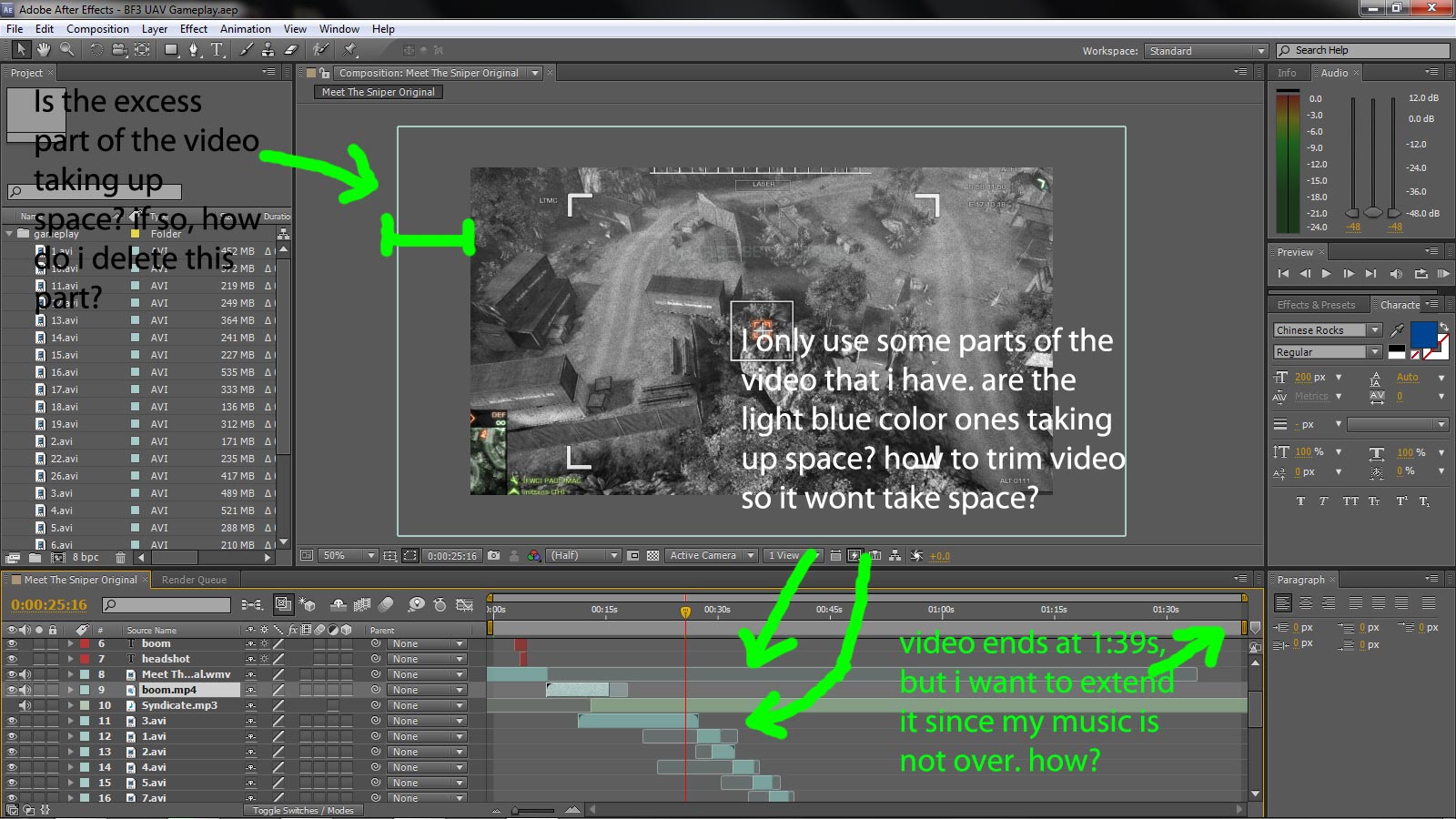Open the Effect menu
The image size is (1456, 819).
[194, 29]
